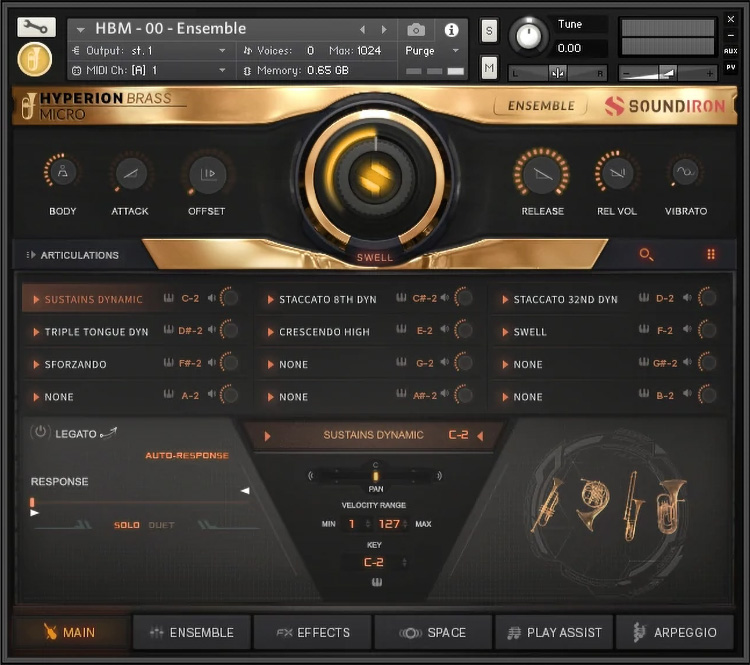
Task: Enable the Legato power button
Action: (40, 432)
